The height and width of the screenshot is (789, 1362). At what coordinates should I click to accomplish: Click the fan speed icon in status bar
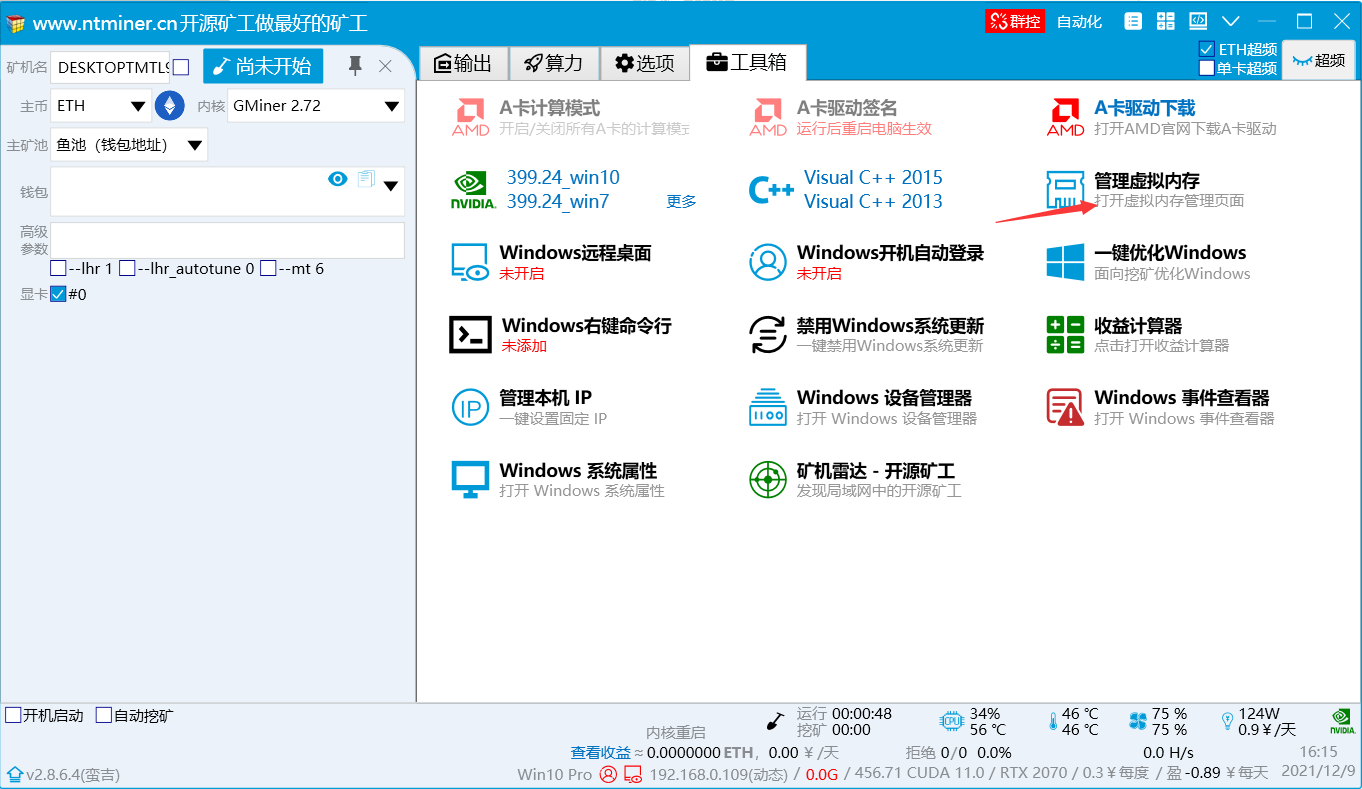(1137, 721)
